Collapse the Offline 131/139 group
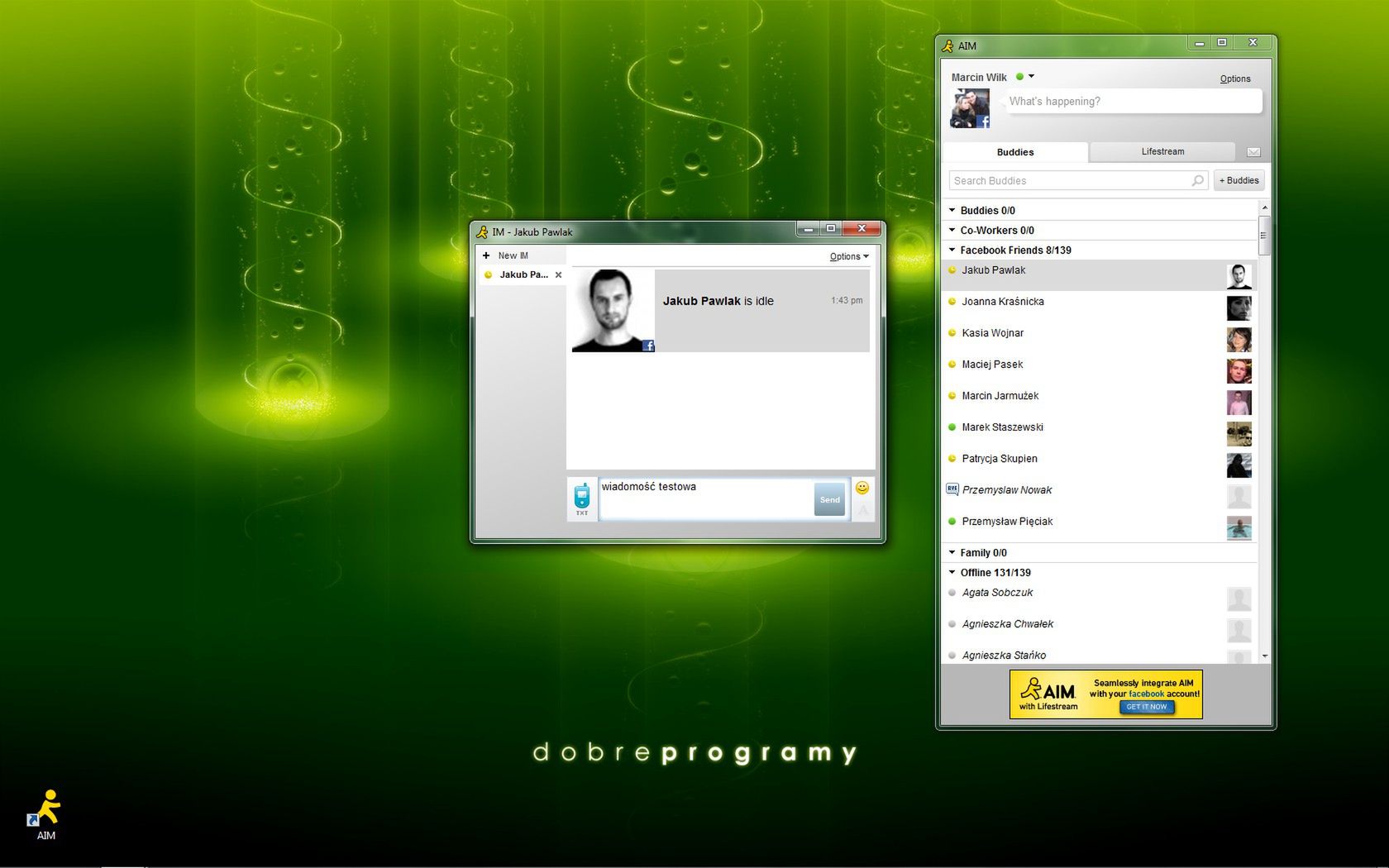1389x868 pixels. 952,572
